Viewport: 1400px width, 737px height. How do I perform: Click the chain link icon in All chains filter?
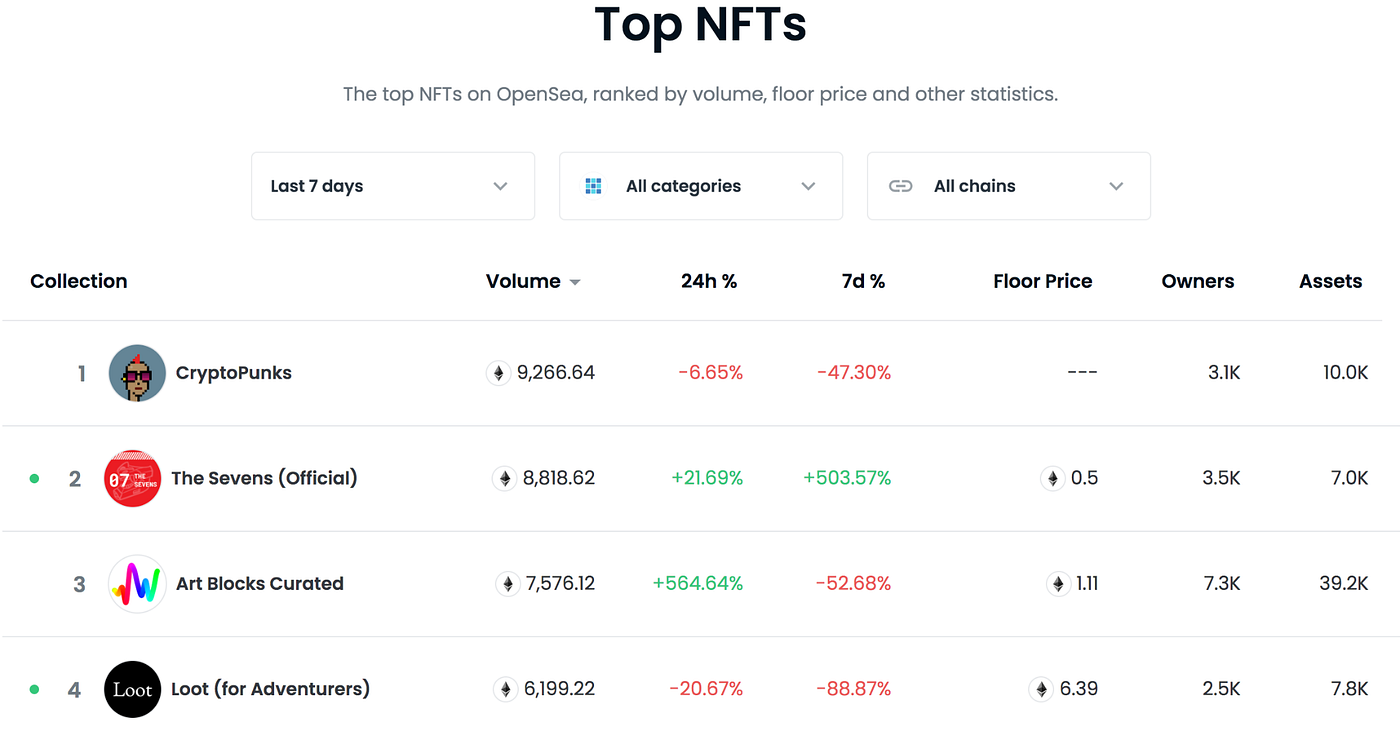click(x=901, y=186)
